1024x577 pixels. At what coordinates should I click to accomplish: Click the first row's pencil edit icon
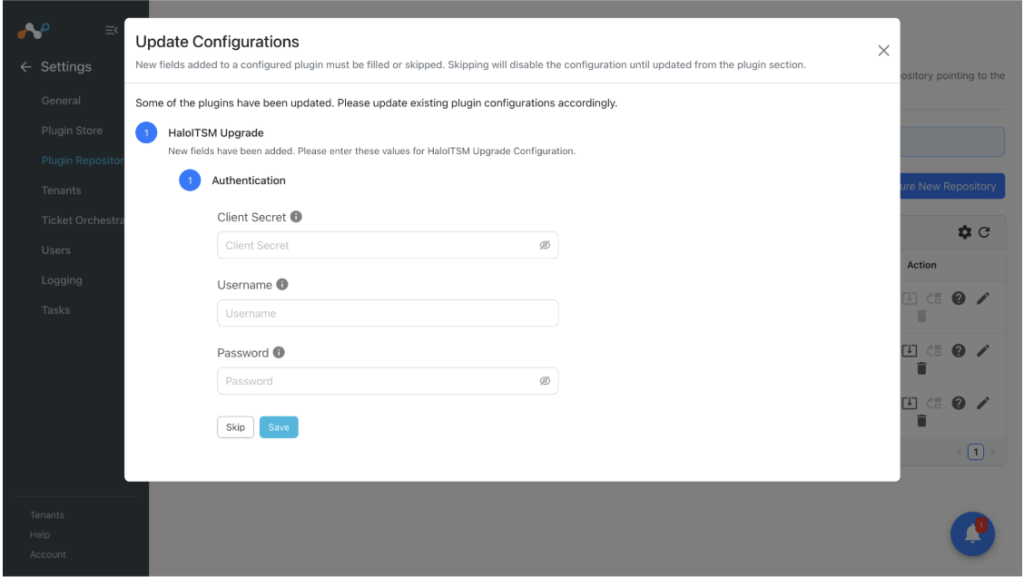pyautogui.click(x=983, y=298)
